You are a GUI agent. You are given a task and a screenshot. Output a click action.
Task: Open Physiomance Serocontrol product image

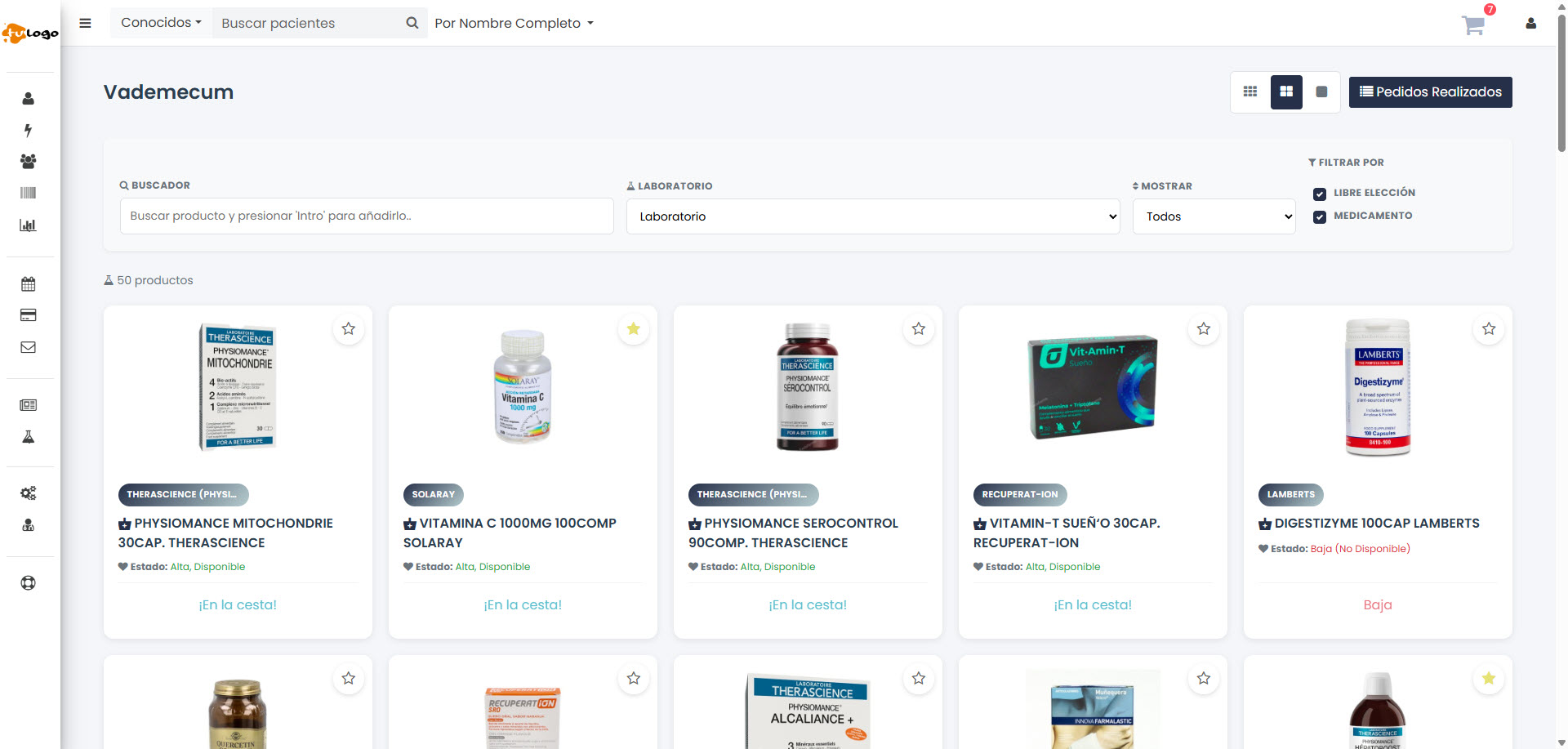(808, 386)
